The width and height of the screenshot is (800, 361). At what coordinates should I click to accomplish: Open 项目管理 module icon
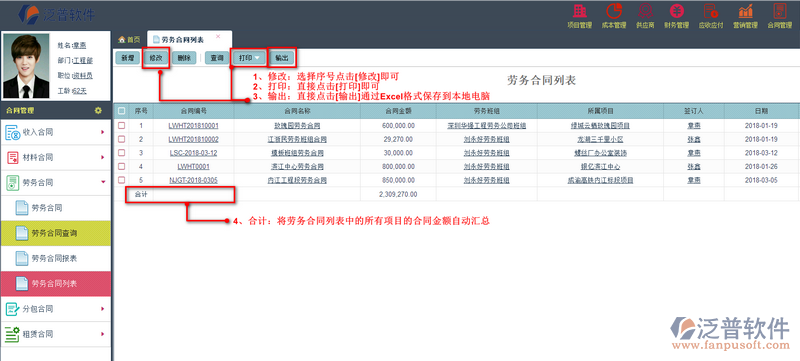(579, 11)
